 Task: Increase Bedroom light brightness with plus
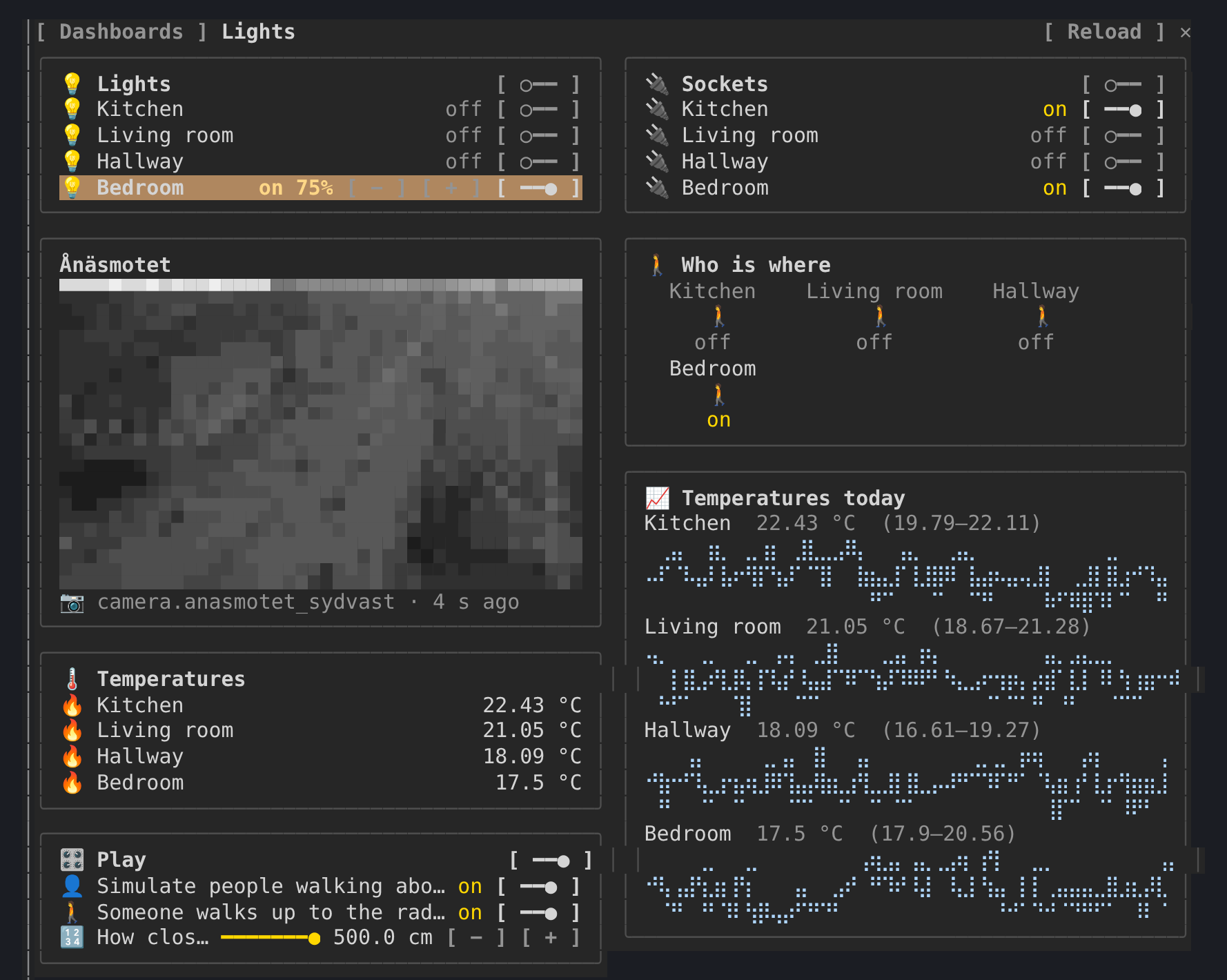point(451,188)
